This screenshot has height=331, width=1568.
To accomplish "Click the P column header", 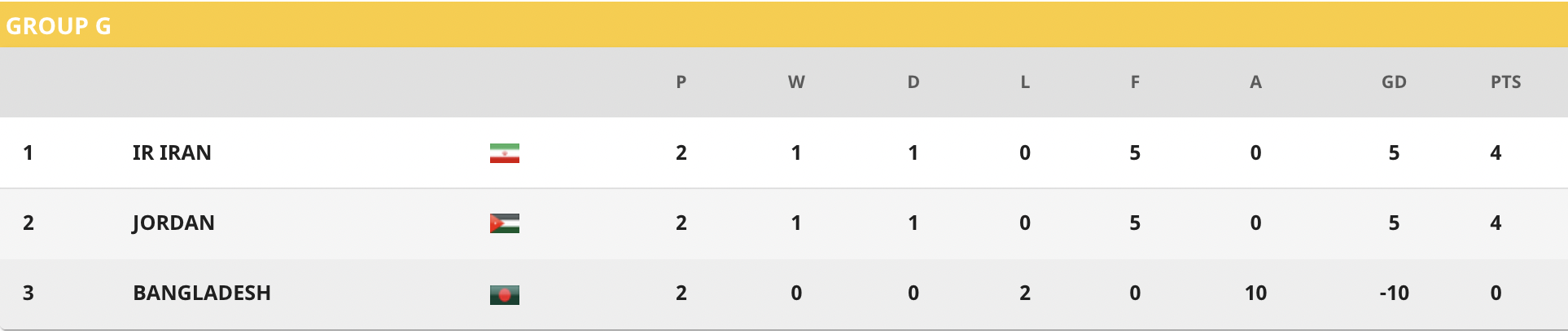I will click(x=681, y=82).
